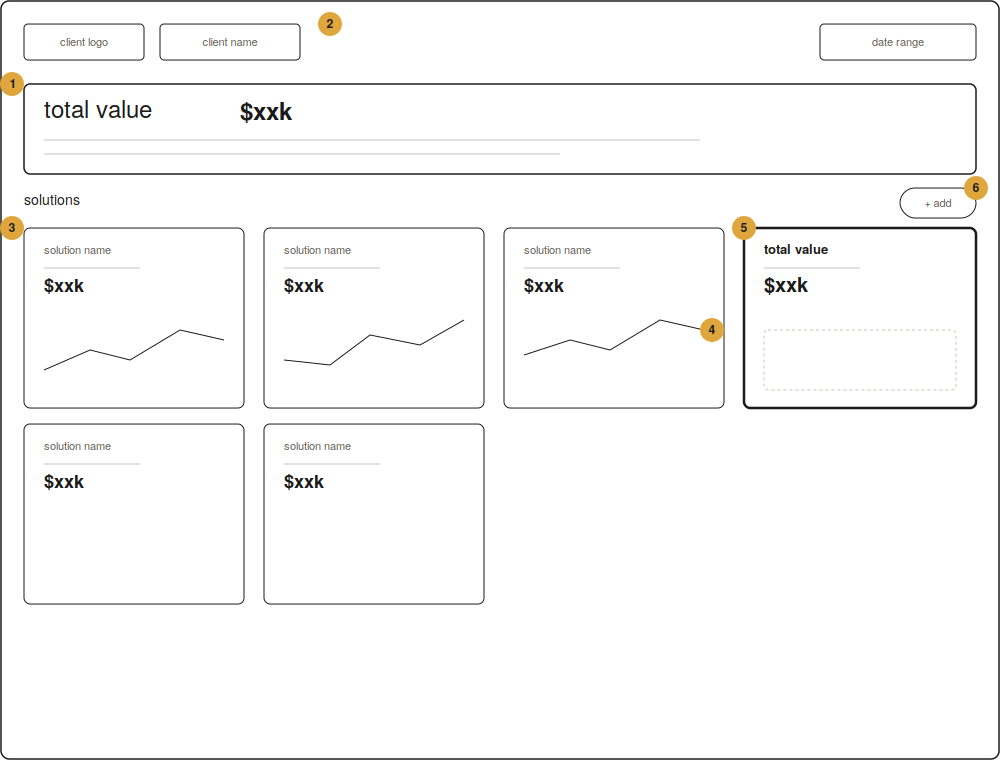Click the dashed placeholder box in total value card
The image size is (1000, 760).
(860, 360)
